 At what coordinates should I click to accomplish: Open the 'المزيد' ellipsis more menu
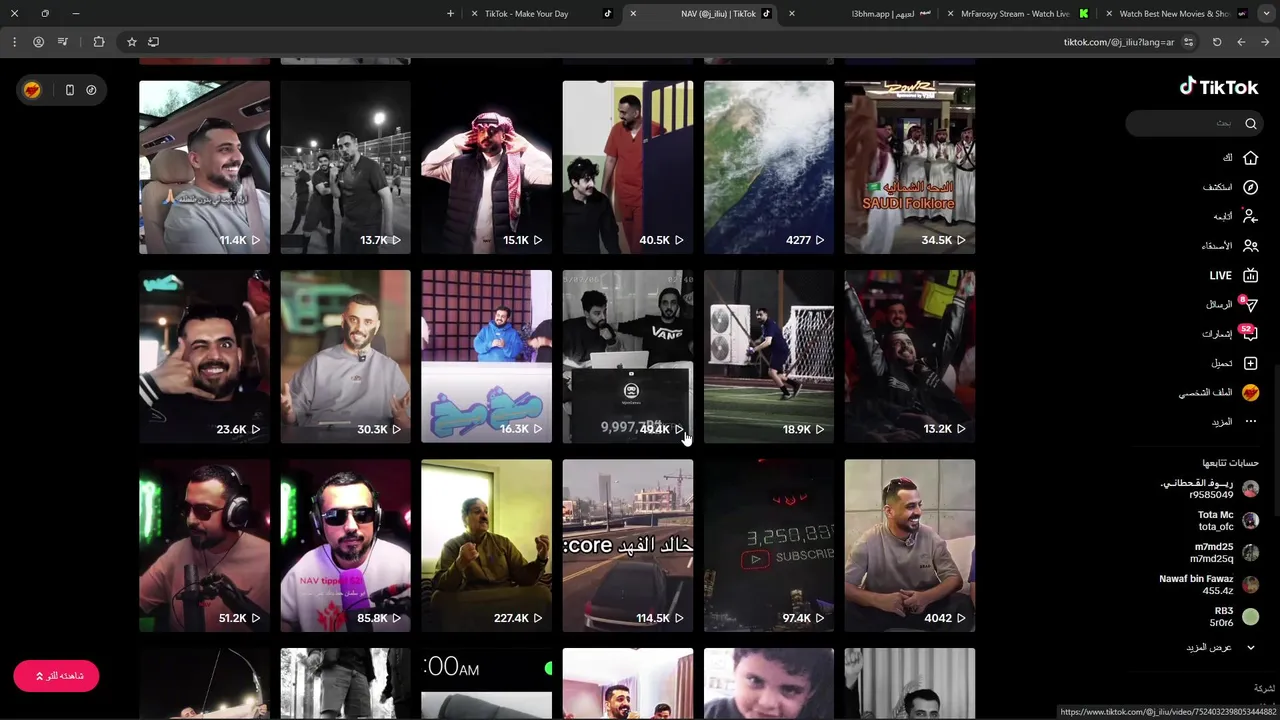pos(1250,422)
